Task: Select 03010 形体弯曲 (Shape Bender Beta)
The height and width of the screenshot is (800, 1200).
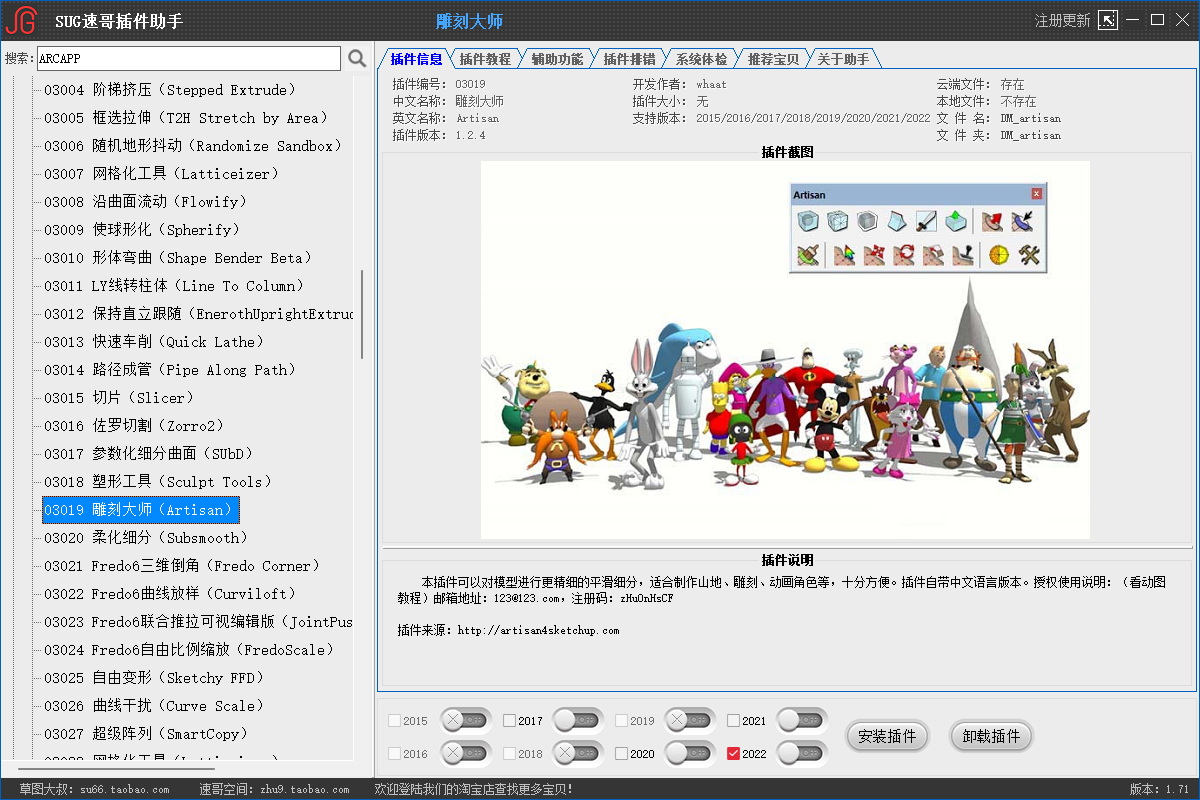Action: [178, 258]
